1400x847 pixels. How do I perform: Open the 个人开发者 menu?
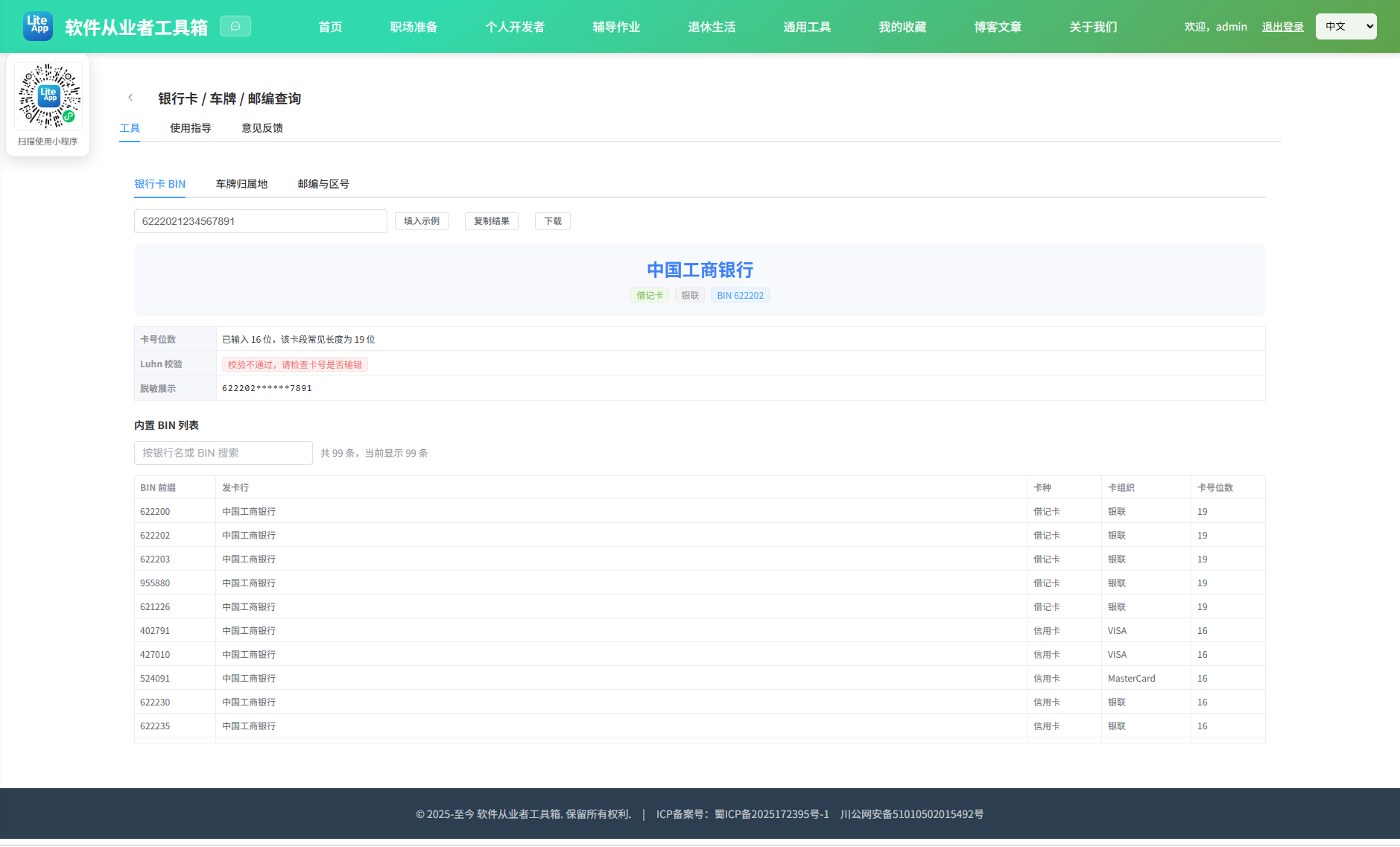tap(515, 27)
